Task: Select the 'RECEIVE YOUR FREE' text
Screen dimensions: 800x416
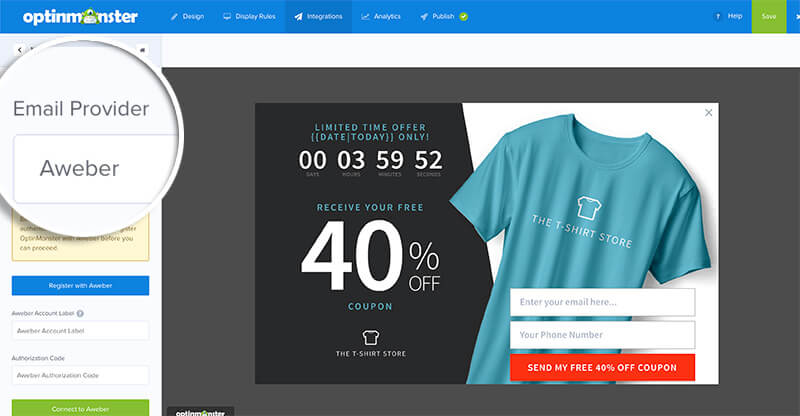Action: [370, 207]
